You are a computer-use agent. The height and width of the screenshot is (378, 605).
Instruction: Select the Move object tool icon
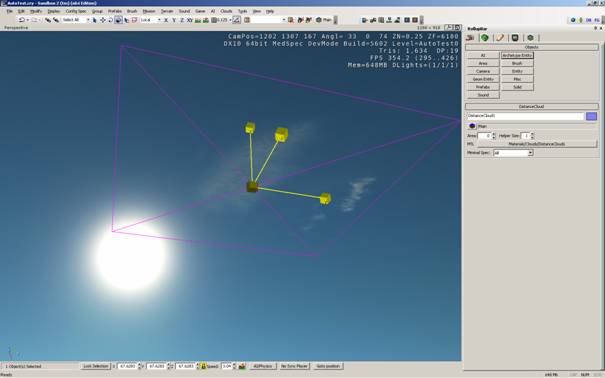(103, 20)
